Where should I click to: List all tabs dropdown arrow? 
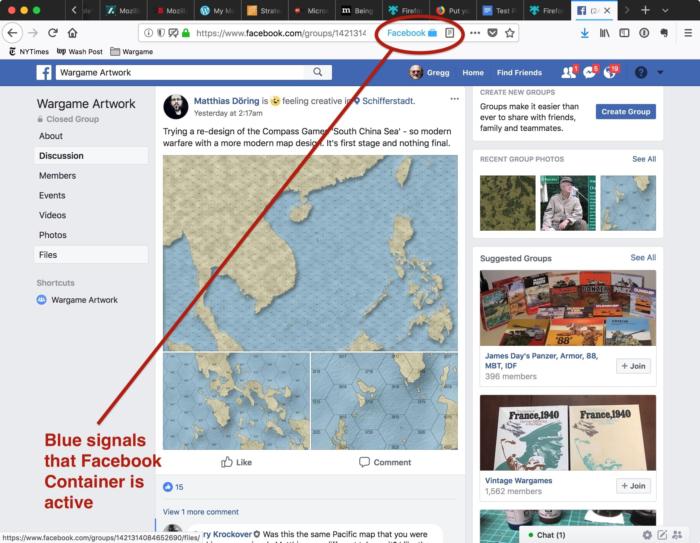[x=665, y=10]
